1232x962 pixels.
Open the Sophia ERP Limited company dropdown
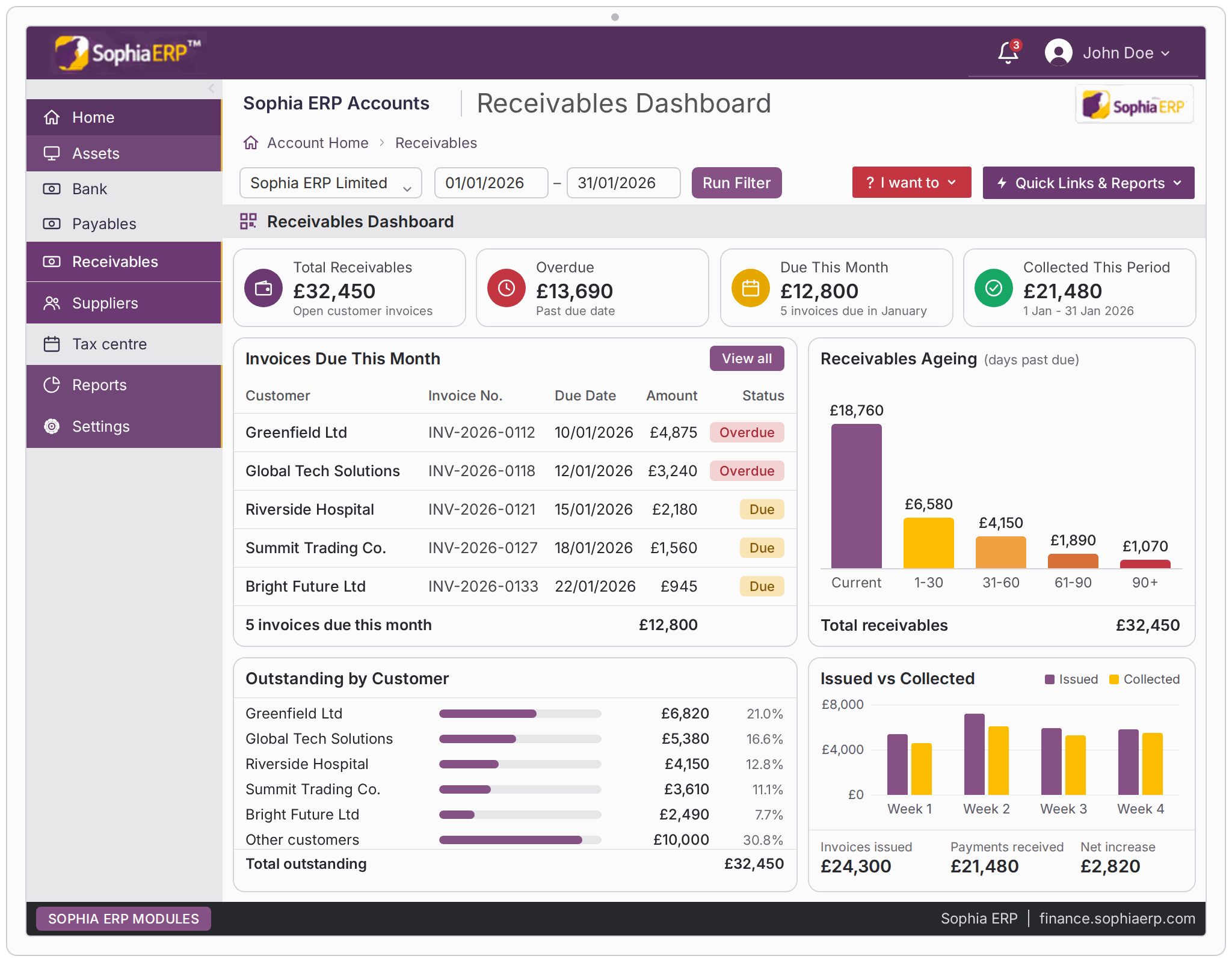coord(331,183)
